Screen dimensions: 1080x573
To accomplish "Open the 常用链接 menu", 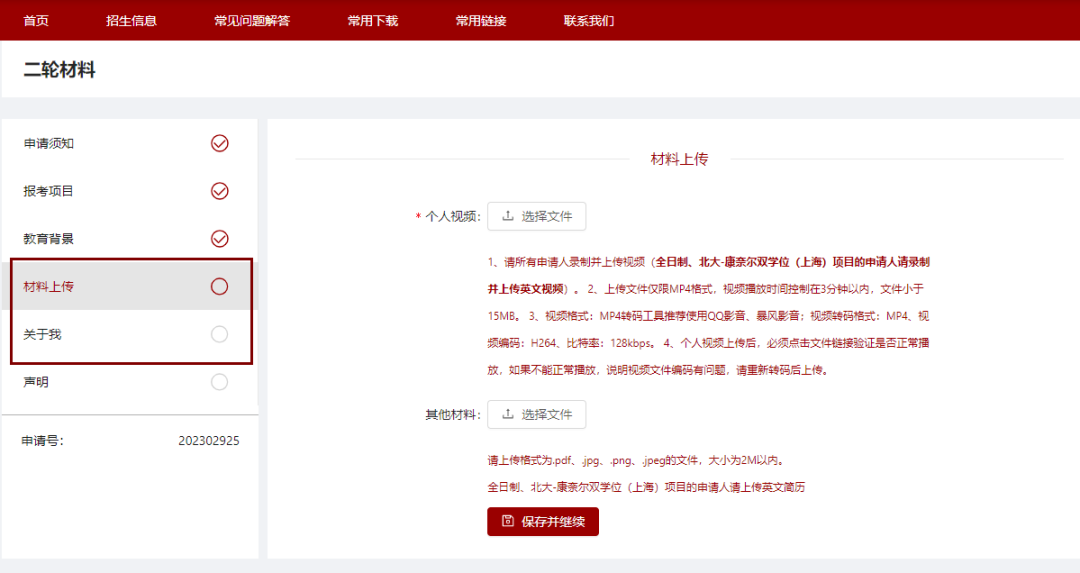I will pyautogui.click(x=481, y=21).
